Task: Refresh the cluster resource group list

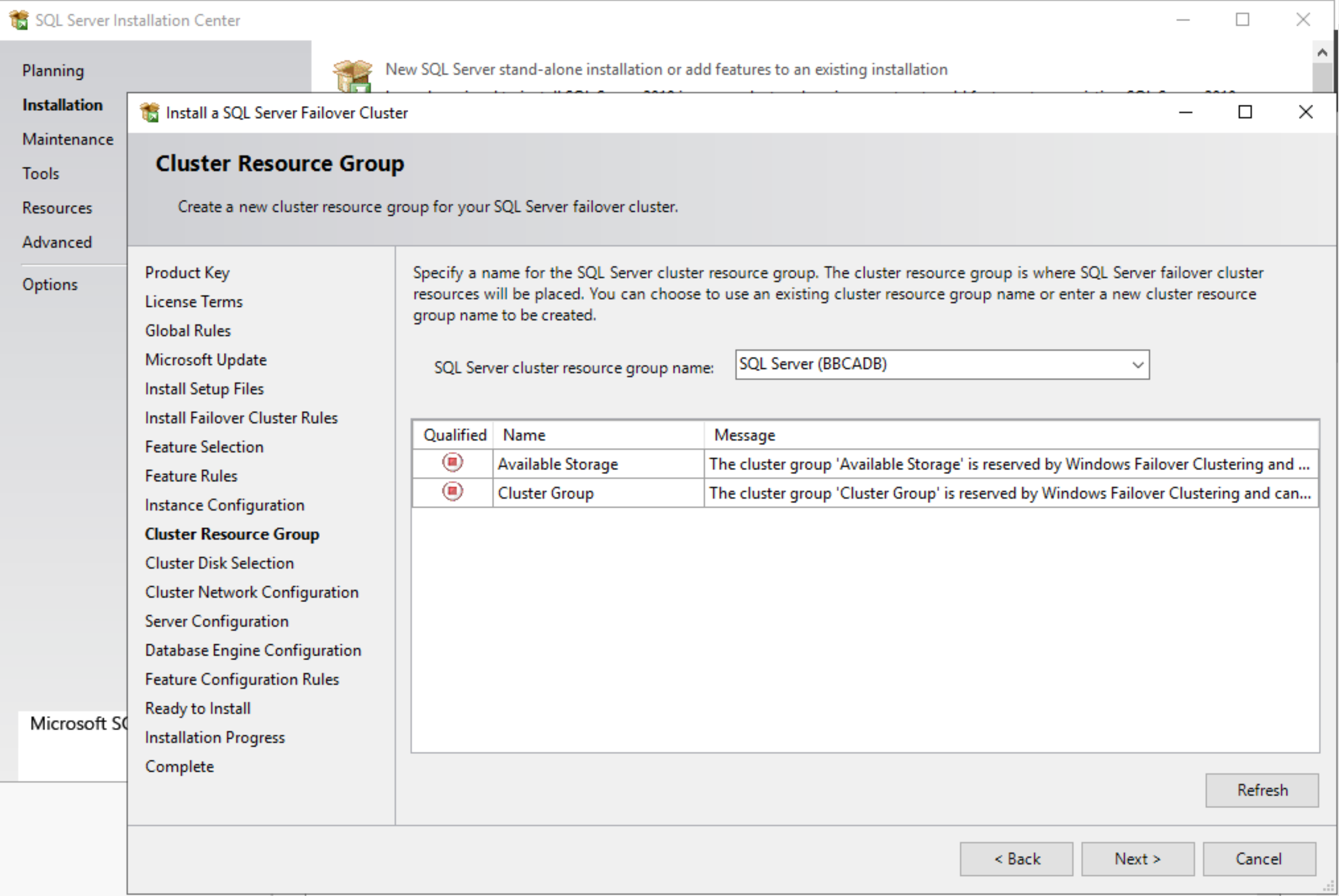Action: click(x=1262, y=790)
